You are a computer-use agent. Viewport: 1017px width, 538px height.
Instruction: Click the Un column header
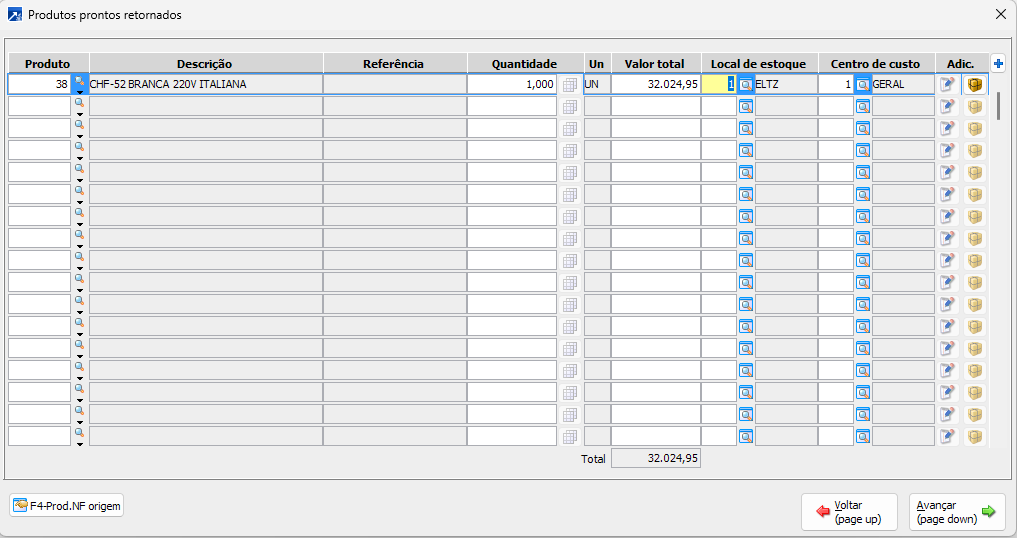pyautogui.click(x=597, y=64)
